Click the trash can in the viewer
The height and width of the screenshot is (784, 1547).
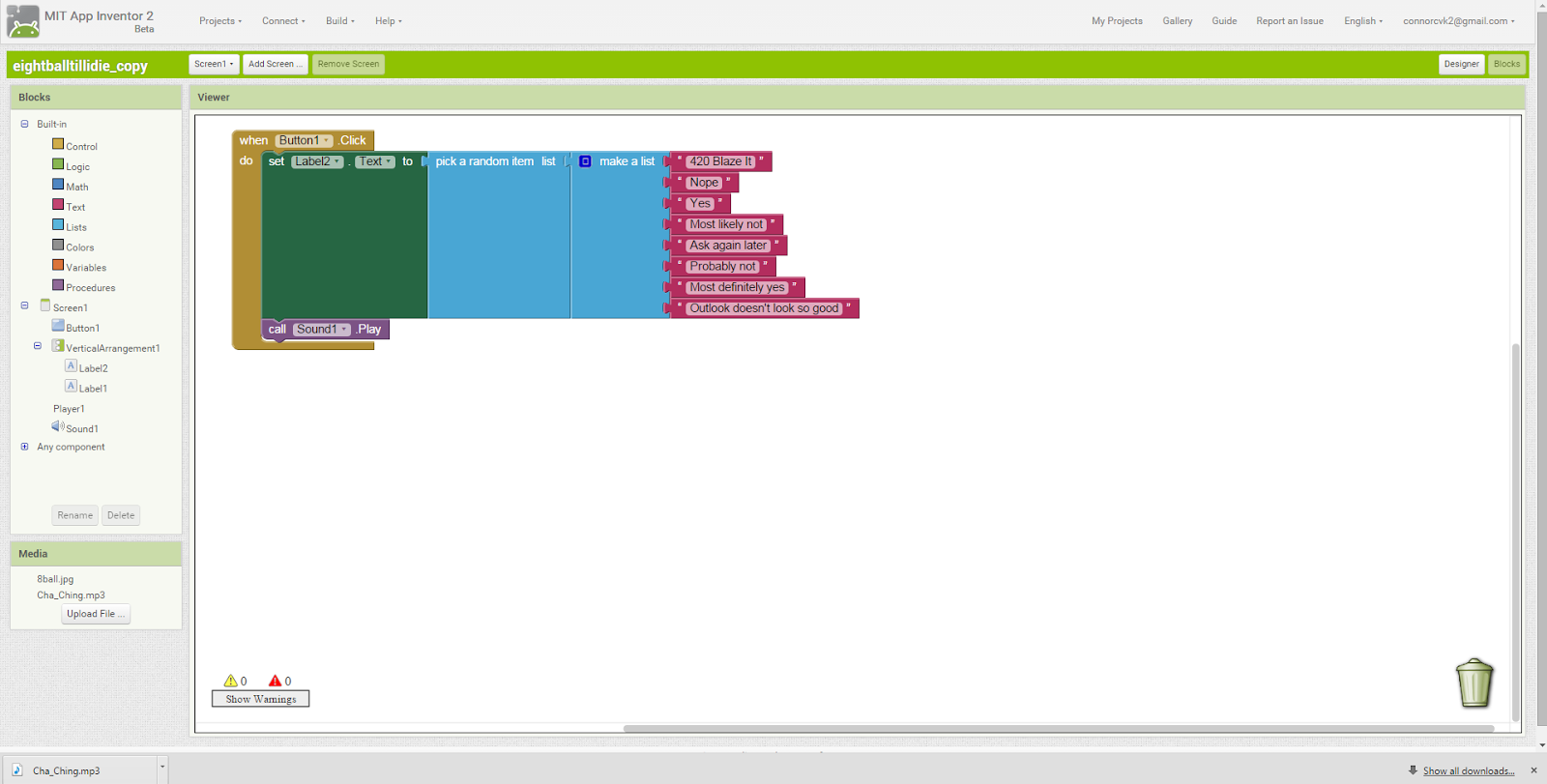pos(1474,683)
